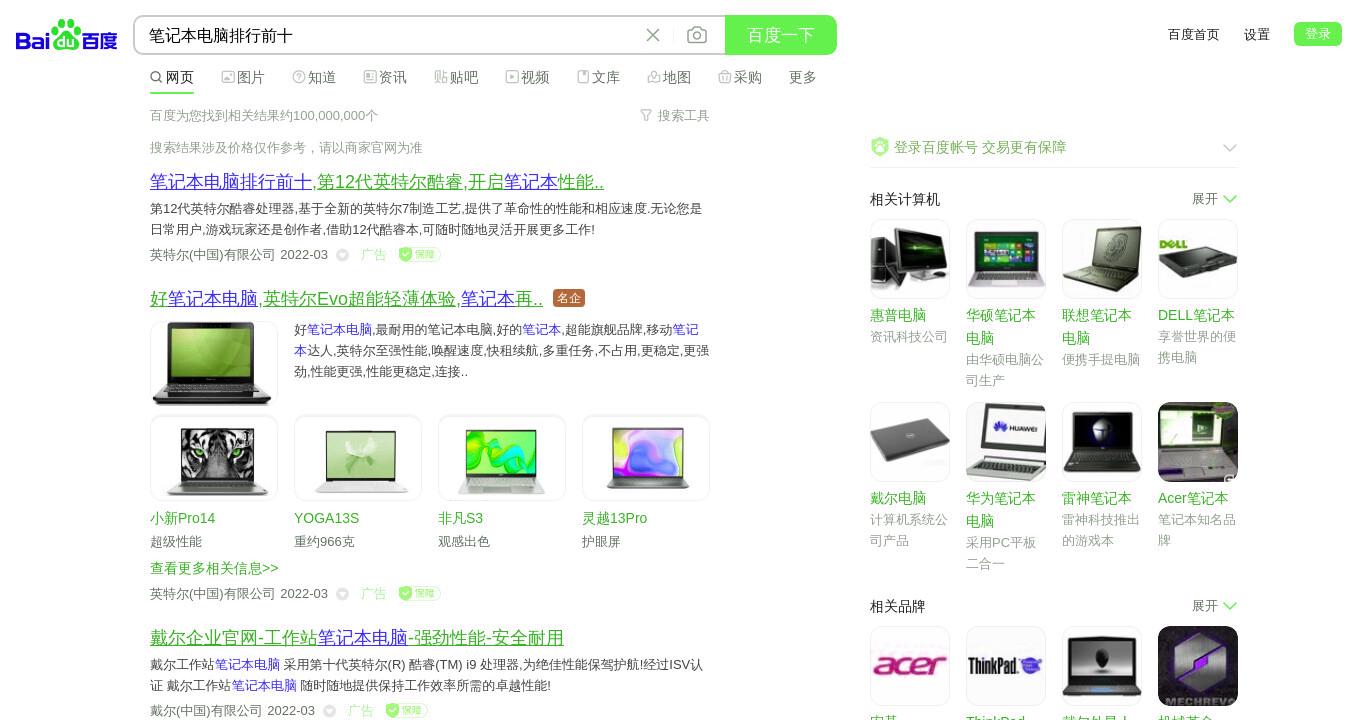Open 小新Pro14 laptop image
Screen dimensions: 1366x720
click(x=214, y=458)
